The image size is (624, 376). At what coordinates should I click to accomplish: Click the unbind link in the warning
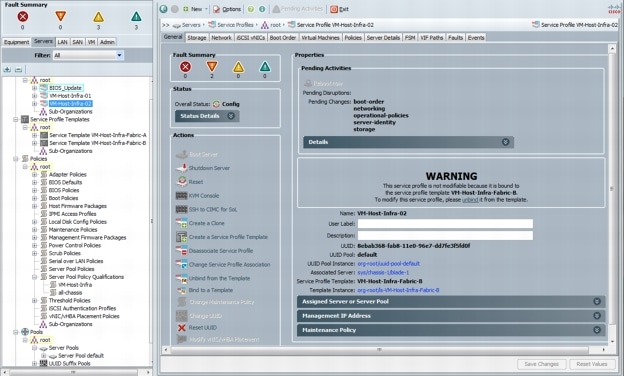[x=470, y=200]
